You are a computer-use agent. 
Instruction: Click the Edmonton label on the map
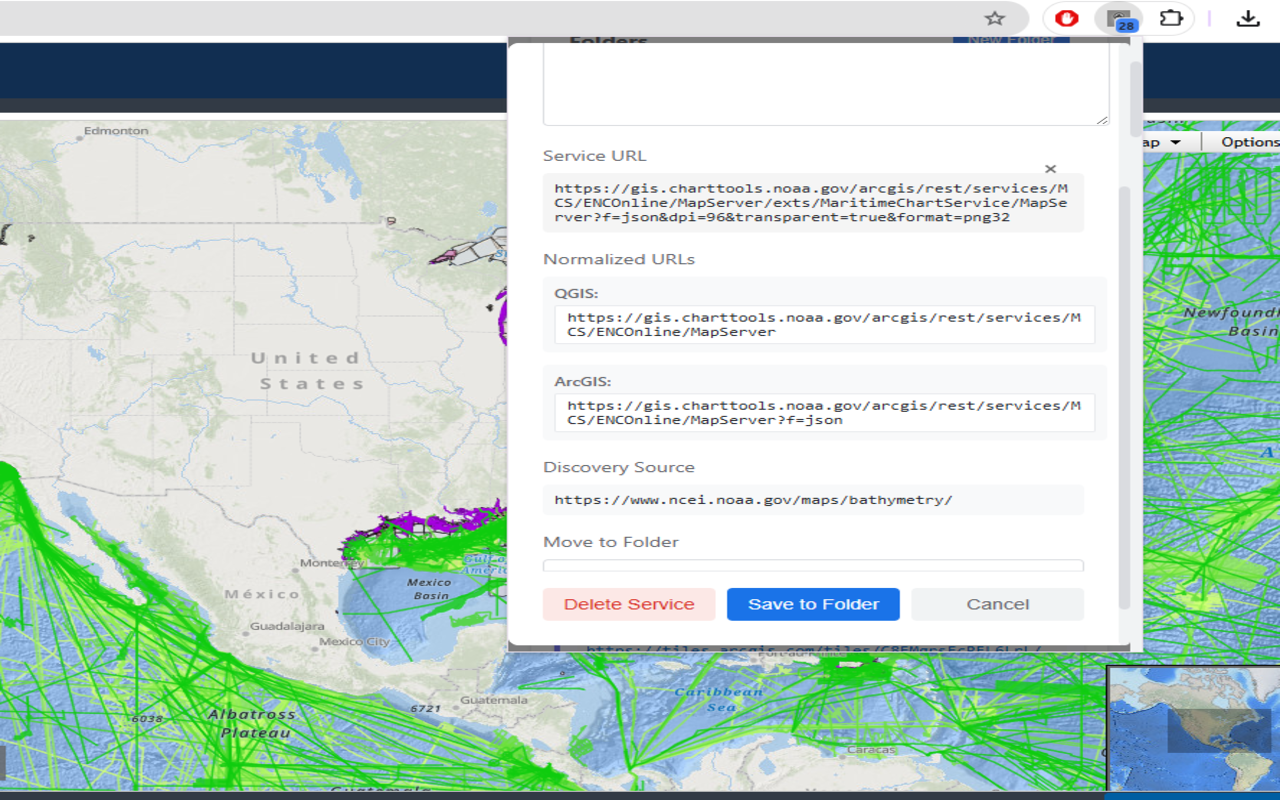coord(116,131)
